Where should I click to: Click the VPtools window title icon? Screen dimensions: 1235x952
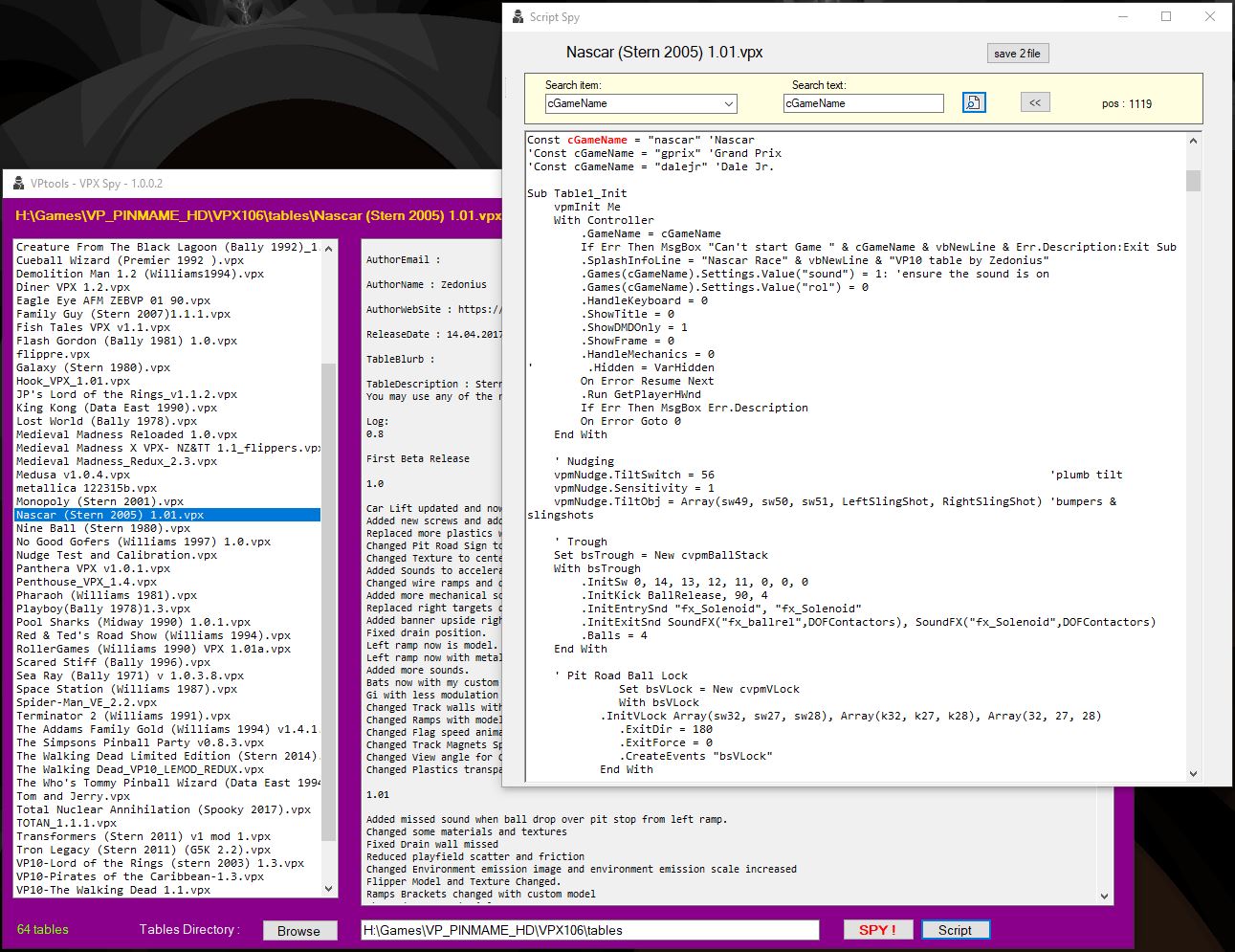coord(18,184)
